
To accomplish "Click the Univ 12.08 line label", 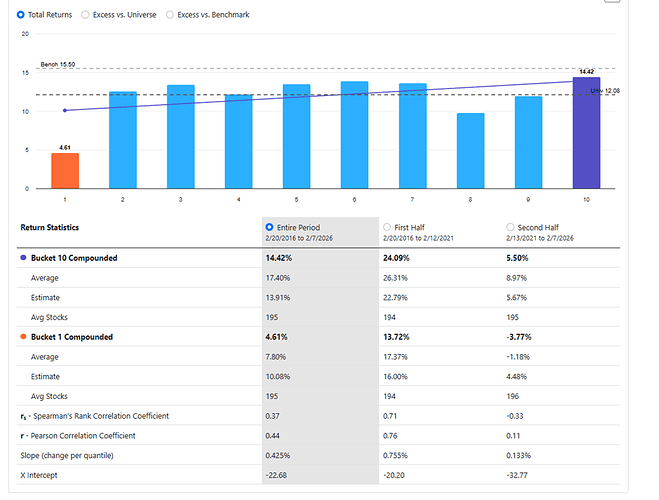I will click(610, 91).
